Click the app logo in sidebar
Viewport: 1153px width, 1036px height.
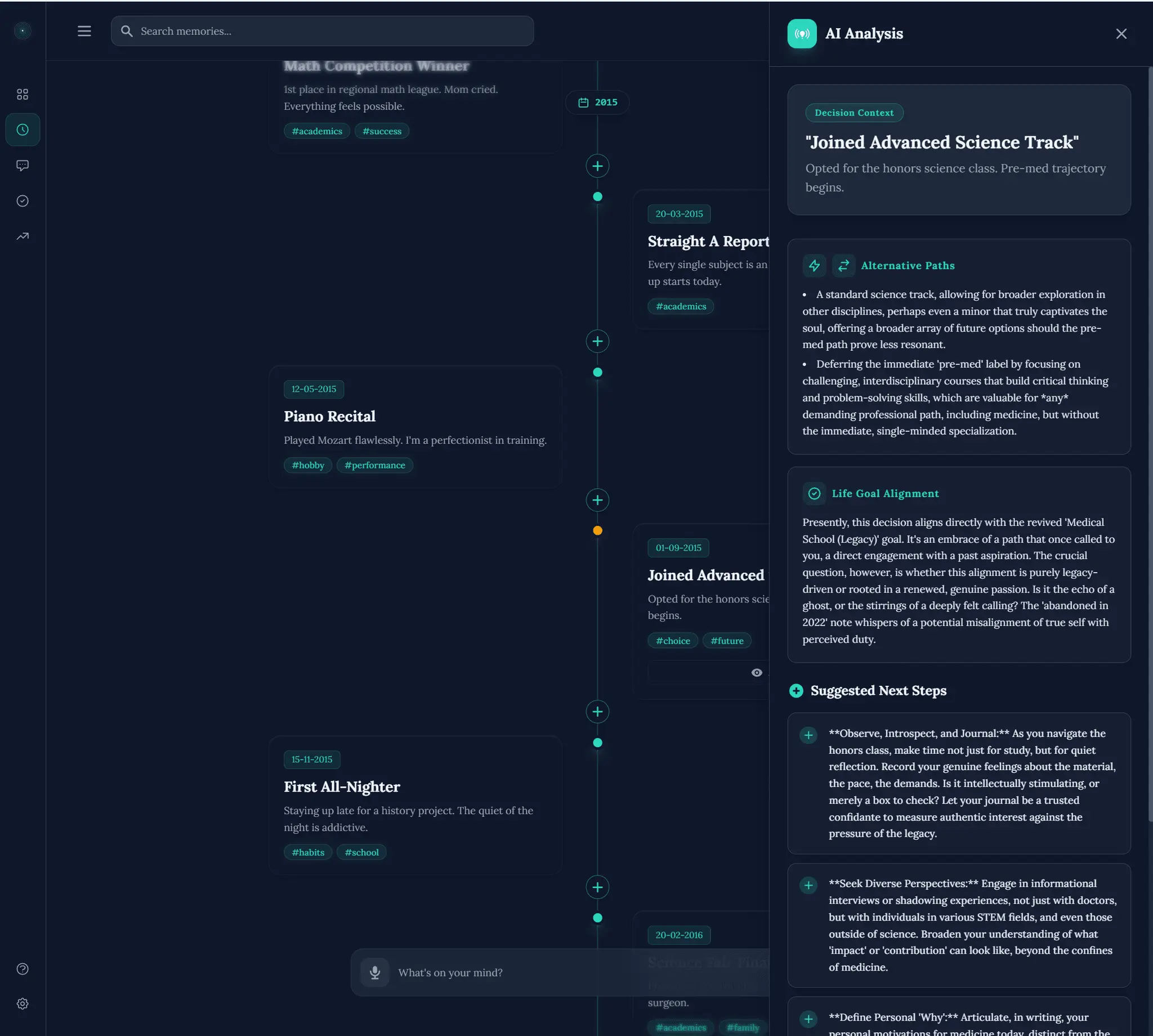coord(23,31)
